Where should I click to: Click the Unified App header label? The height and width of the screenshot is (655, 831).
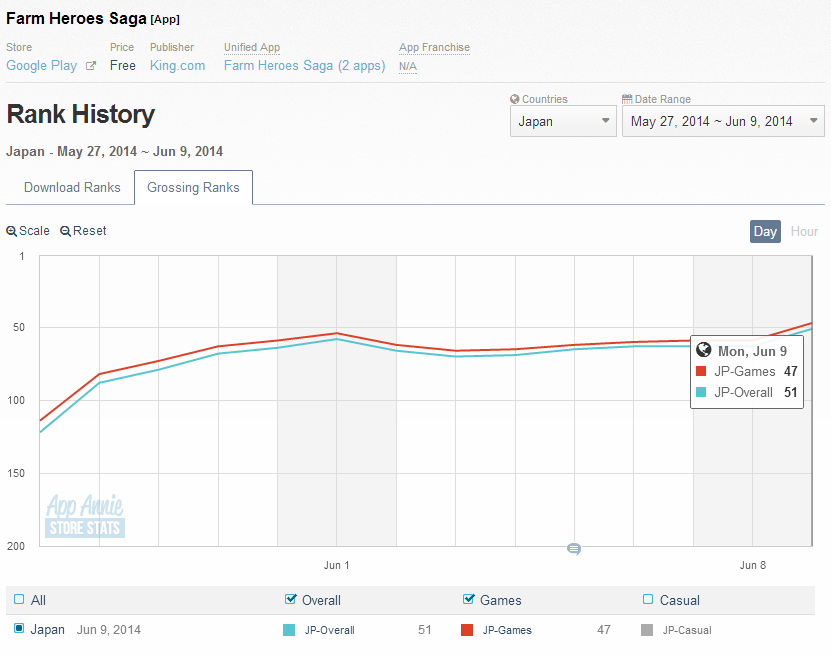point(252,47)
